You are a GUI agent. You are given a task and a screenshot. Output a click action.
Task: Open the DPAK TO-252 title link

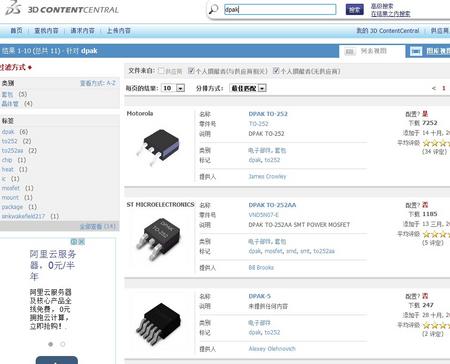pyautogui.click(x=268, y=114)
